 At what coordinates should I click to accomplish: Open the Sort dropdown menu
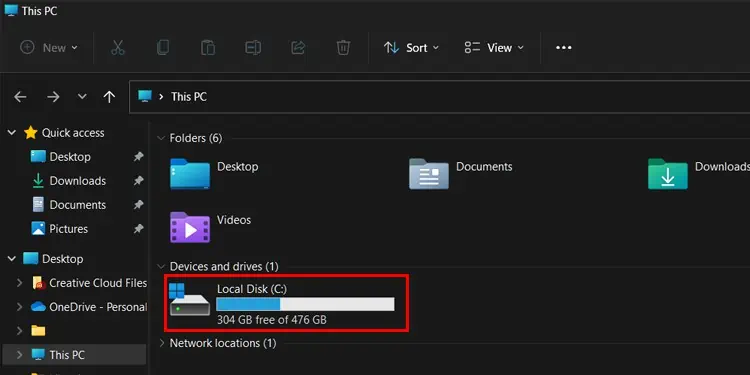click(x=411, y=48)
